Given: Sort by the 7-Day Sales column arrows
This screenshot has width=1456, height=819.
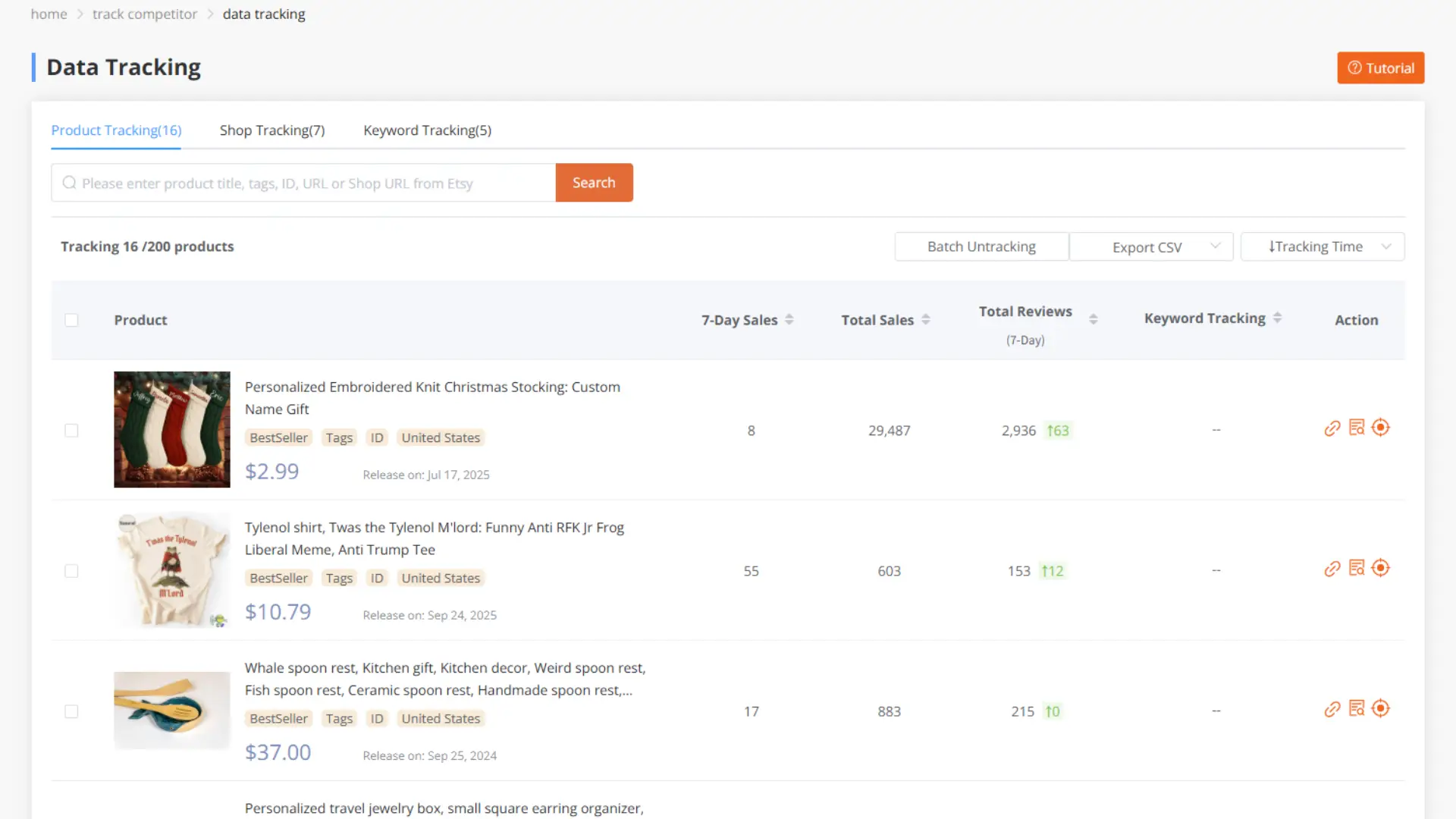Looking at the screenshot, I should (x=790, y=319).
